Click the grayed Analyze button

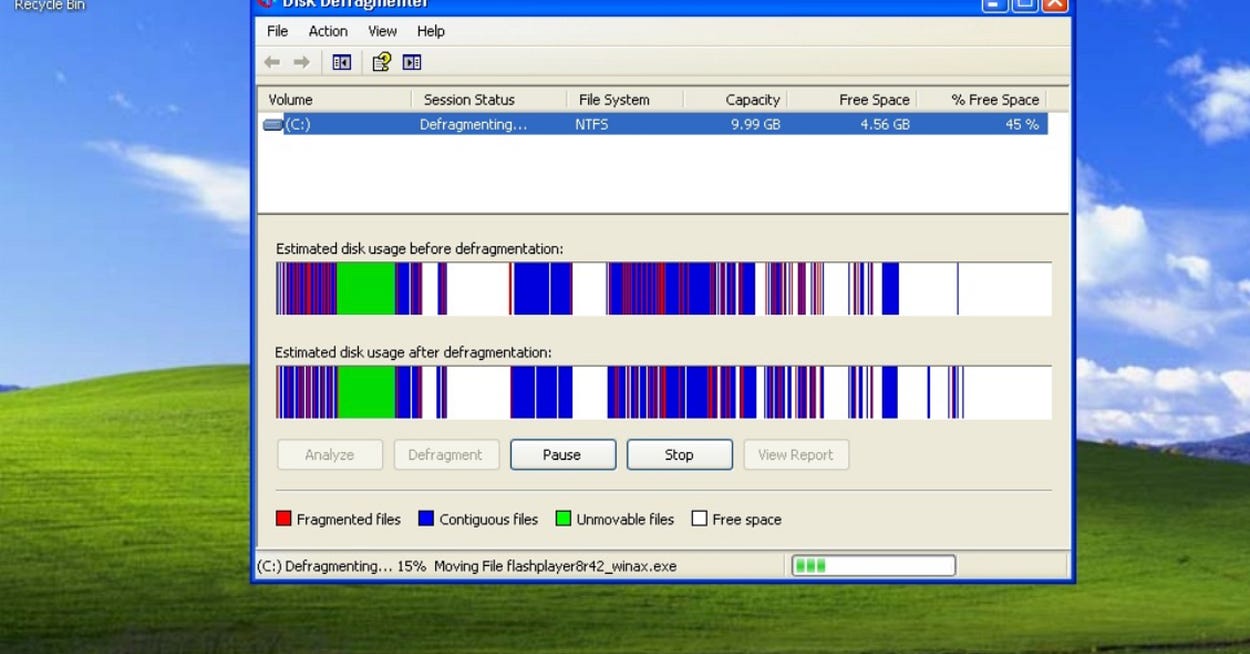point(329,454)
